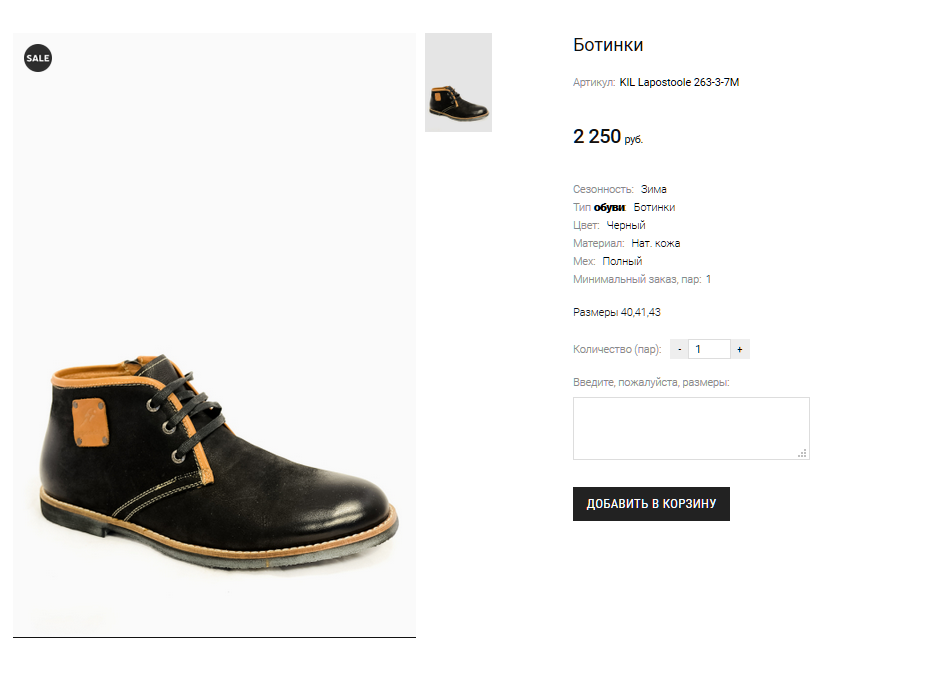Click the «Ботинки» product title

pos(608,45)
